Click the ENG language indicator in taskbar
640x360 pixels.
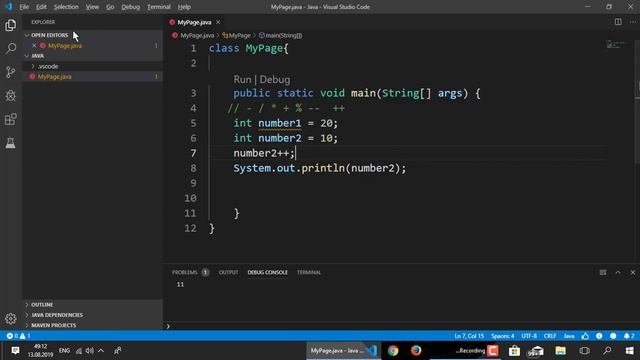(64, 351)
